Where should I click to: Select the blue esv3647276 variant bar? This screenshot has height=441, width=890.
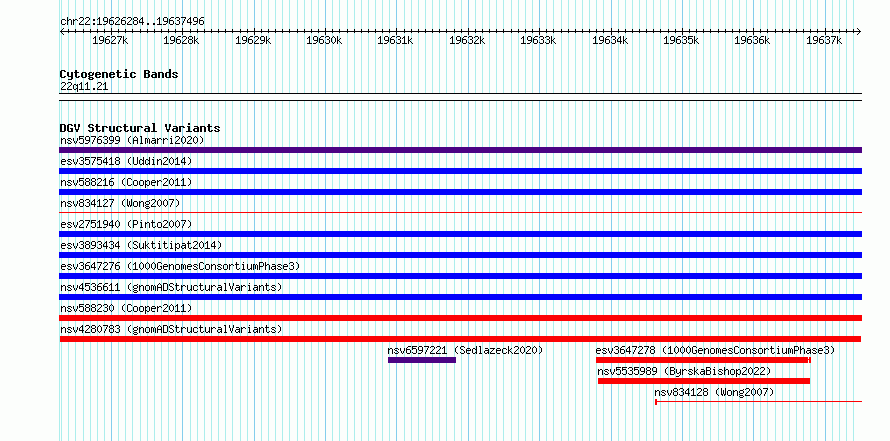pyautogui.click(x=460, y=276)
